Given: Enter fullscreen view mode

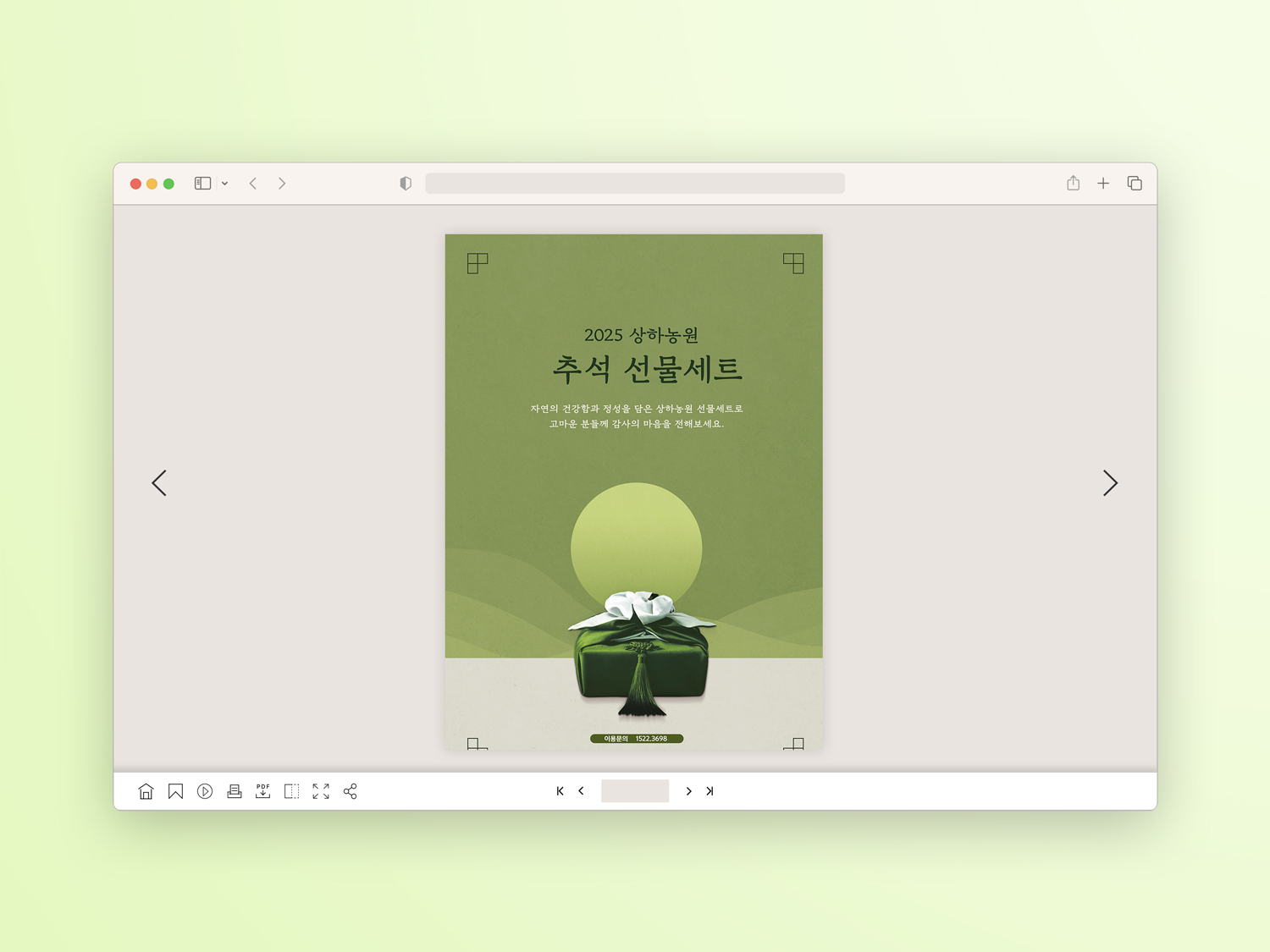Looking at the screenshot, I should [321, 791].
